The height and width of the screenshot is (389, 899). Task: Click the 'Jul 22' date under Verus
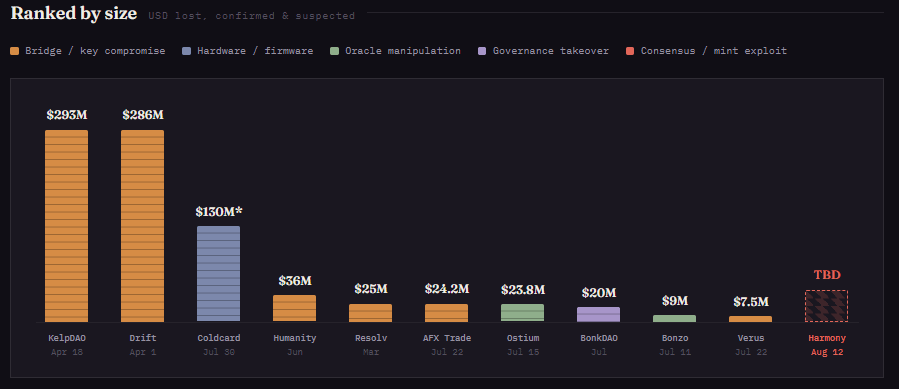click(751, 352)
